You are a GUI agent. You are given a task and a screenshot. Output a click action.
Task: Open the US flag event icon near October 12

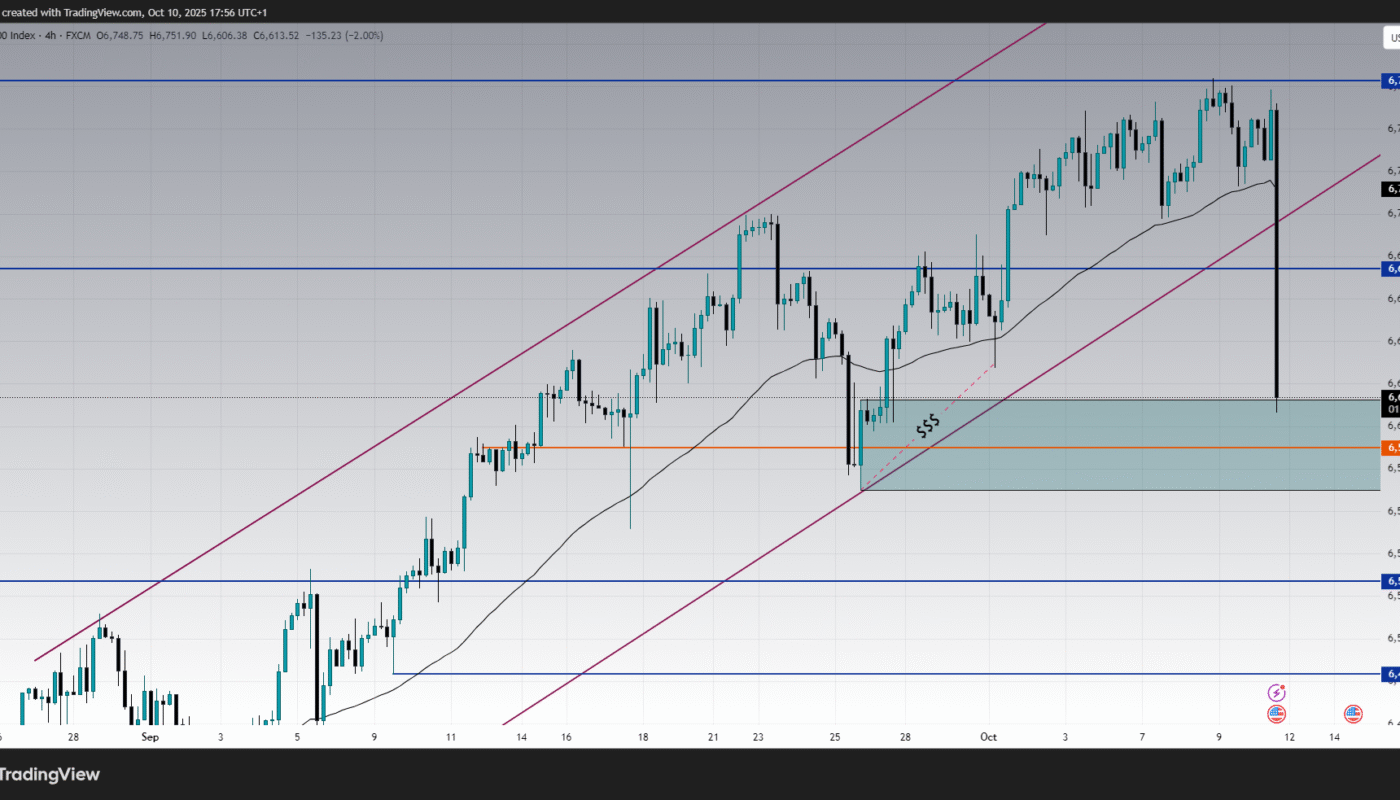pos(1276,714)
